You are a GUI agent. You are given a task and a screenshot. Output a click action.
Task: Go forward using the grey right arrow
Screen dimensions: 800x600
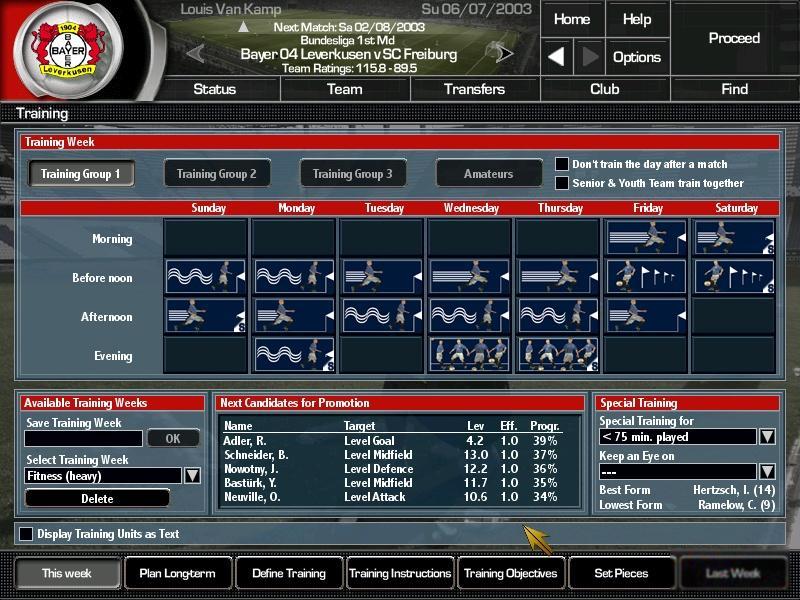coord(589,57)
